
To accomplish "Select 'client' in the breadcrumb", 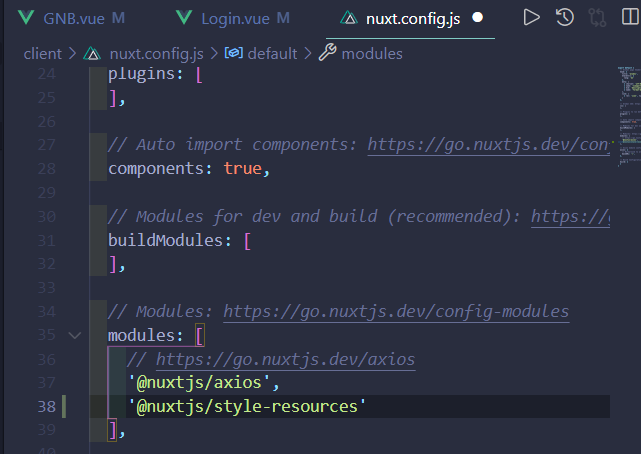I will coord(43,54).
